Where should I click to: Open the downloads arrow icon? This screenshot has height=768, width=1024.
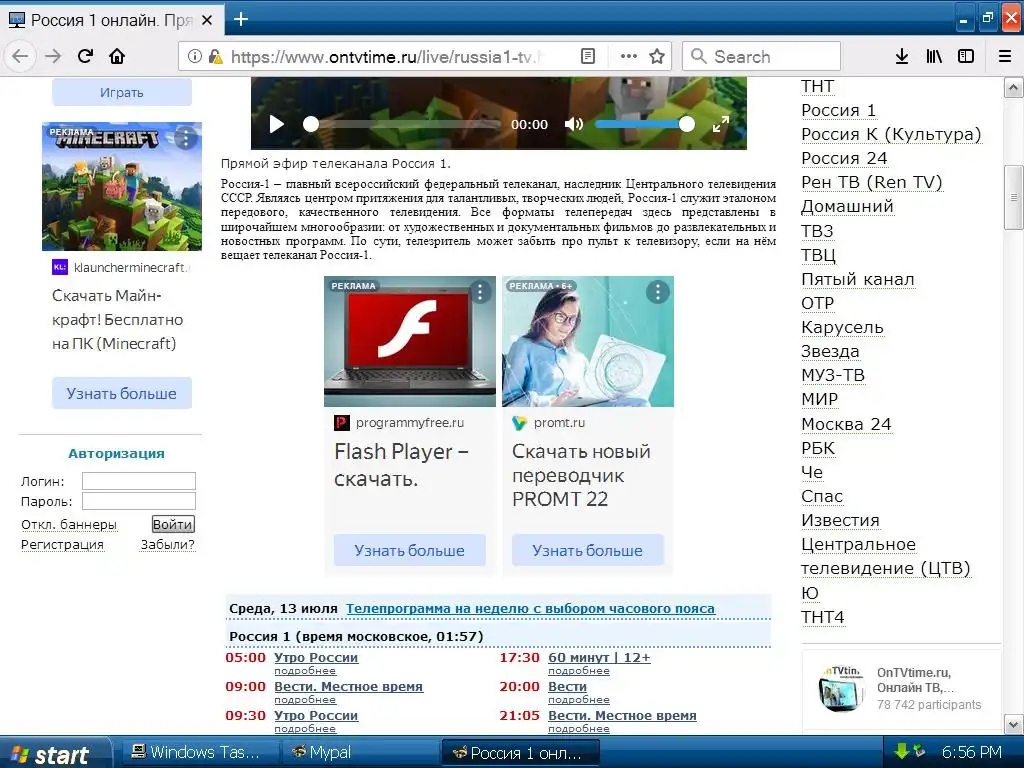click(x=902, y=57)
